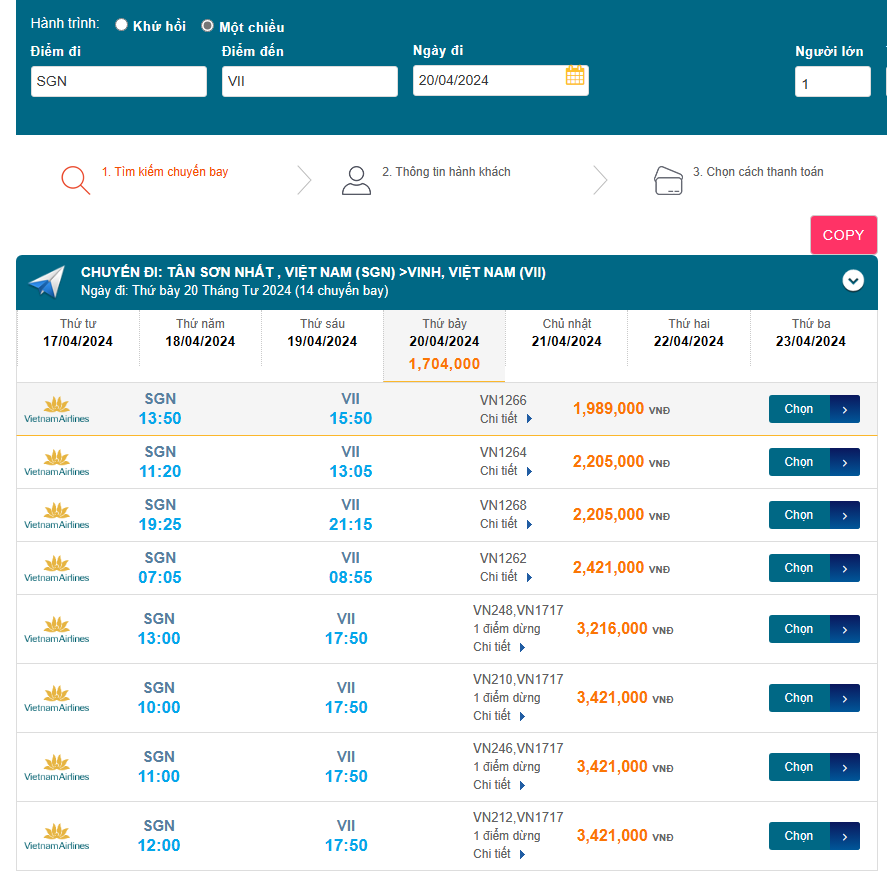
Task: Collapse the departure flight list panel
Action: (x=852, y=281)
